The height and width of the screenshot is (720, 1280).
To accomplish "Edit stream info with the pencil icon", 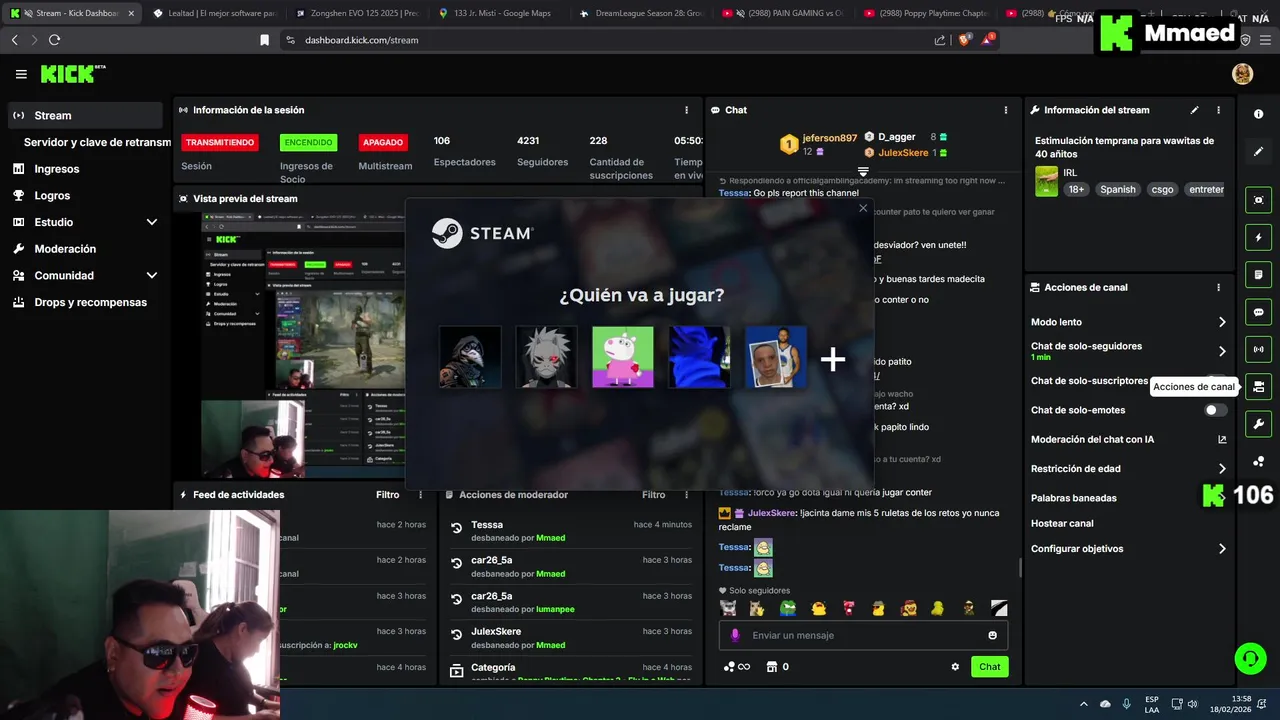I will tap(1194, 110).
